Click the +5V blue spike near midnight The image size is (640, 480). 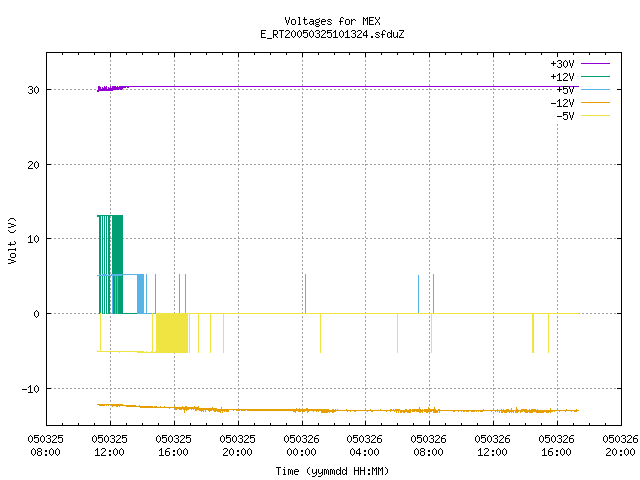tap(305, 294)
